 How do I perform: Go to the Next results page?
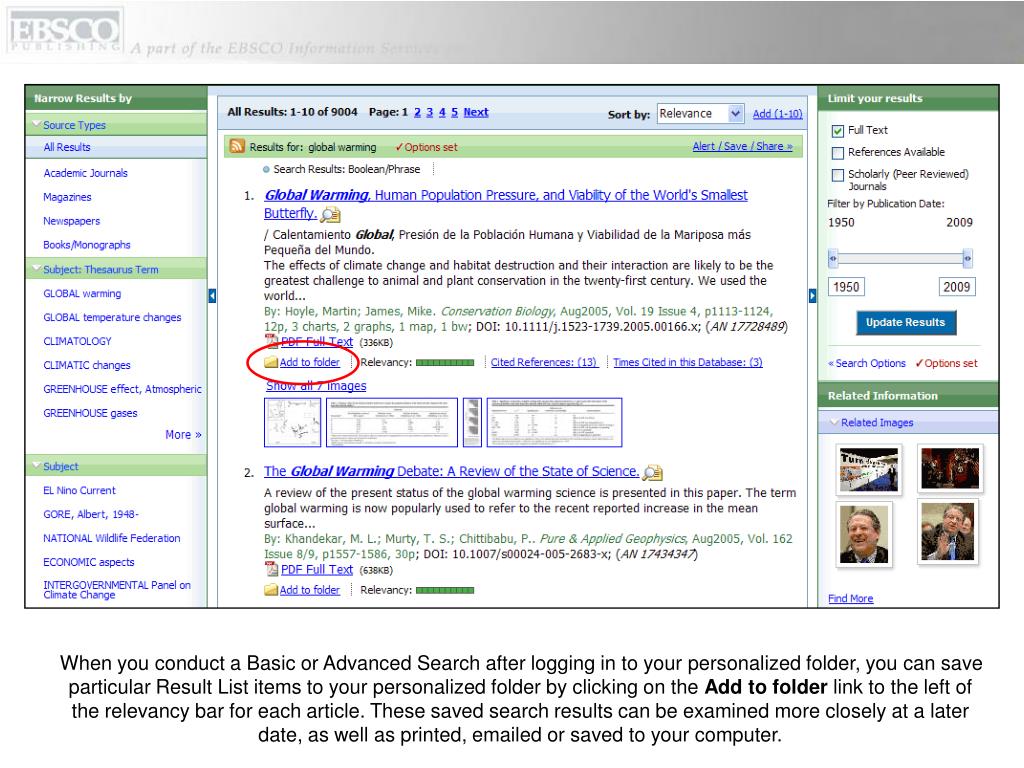[x=475, y=112]
